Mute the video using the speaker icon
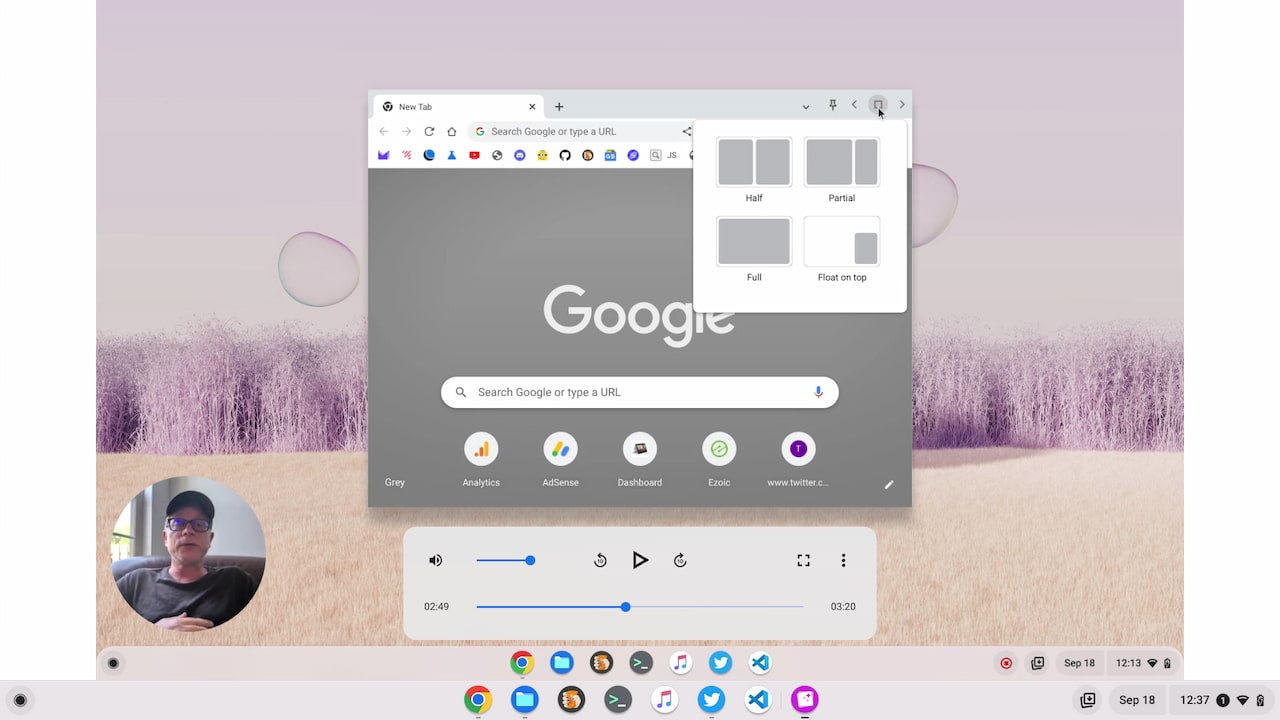This screenshot has height=720, width=1280. (436, 560)
